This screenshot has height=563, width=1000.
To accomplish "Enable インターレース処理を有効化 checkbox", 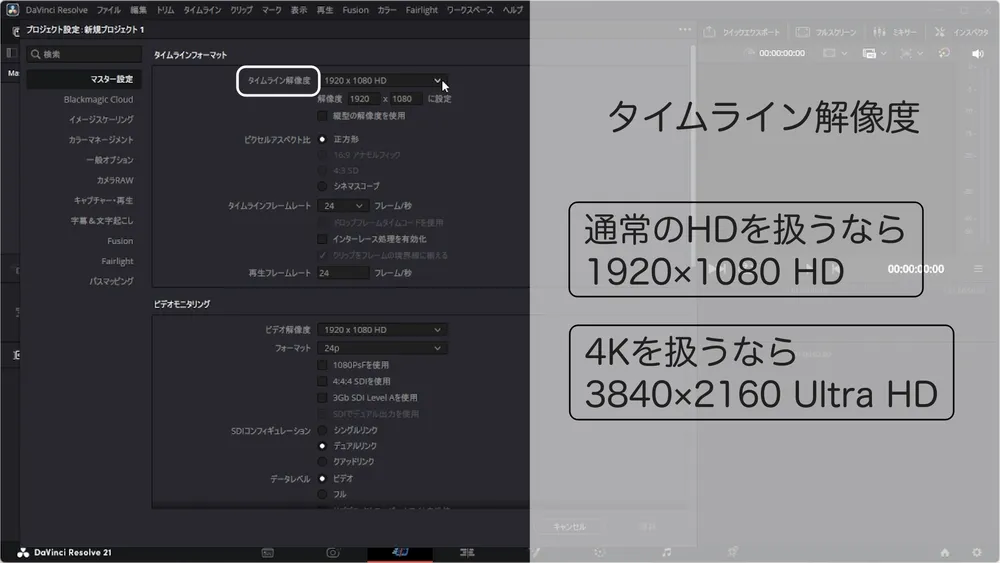I will click(x=322, y=239).
